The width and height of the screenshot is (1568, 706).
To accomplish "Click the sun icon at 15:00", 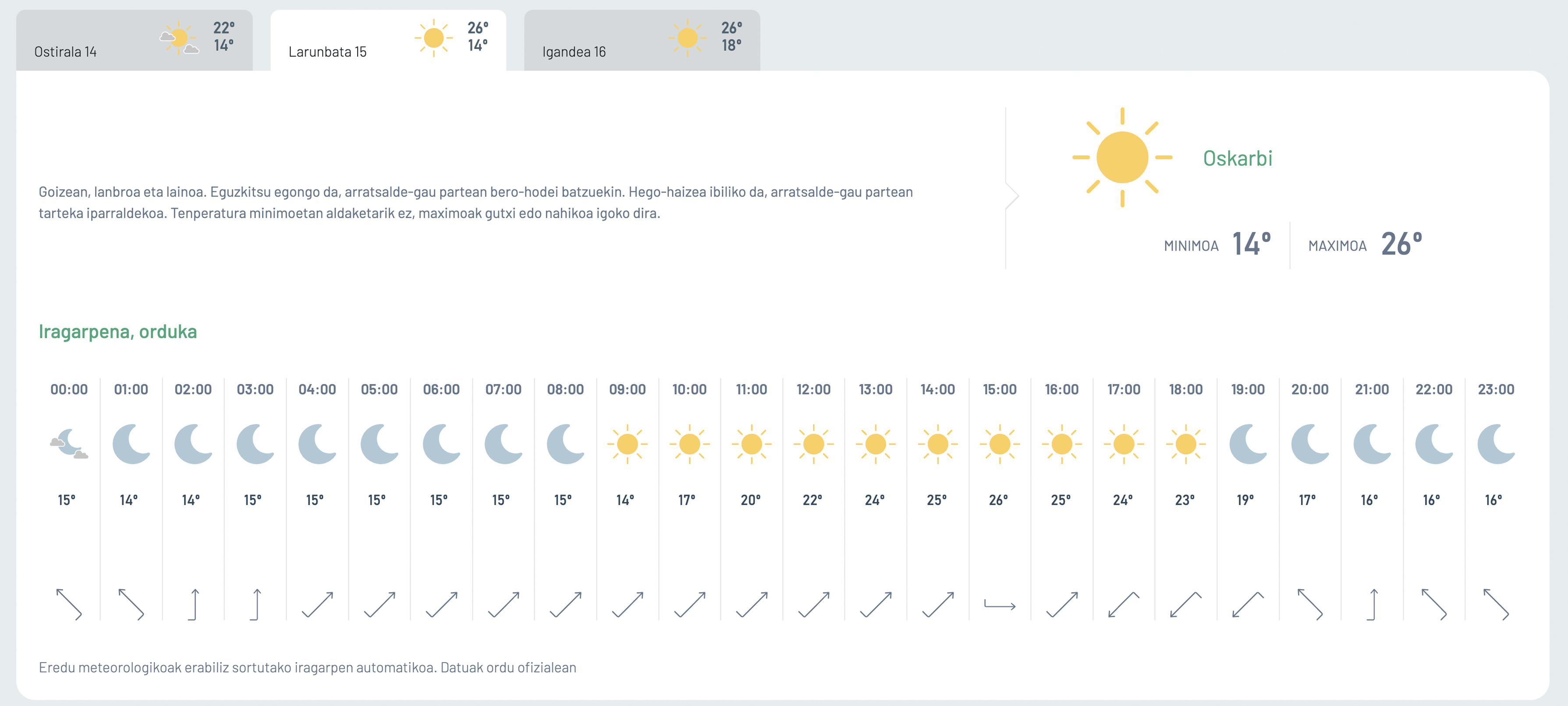I will click(1000, 444).
